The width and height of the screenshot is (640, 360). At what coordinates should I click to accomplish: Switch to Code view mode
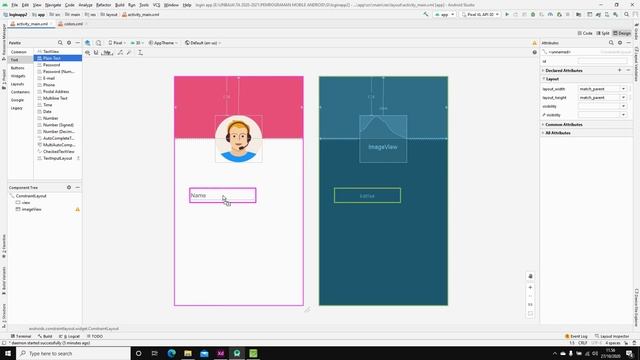(585, 33)
